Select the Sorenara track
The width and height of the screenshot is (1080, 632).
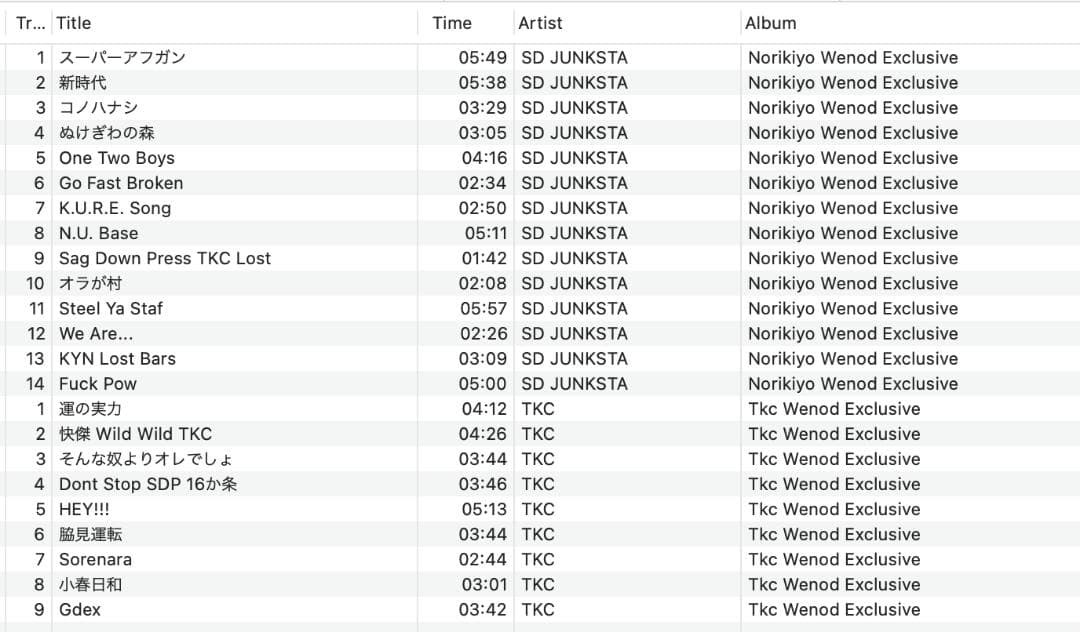(95, 559)
